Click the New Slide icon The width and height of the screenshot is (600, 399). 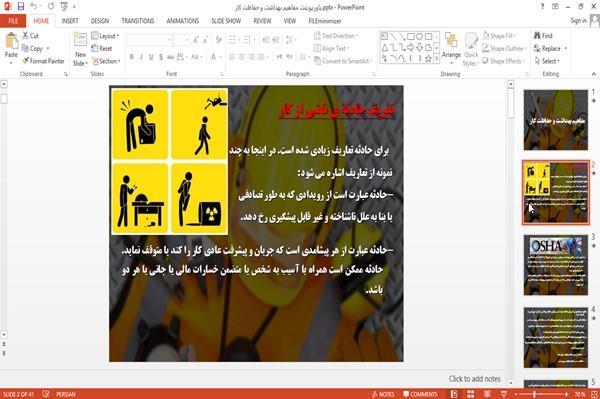[80, 41]
